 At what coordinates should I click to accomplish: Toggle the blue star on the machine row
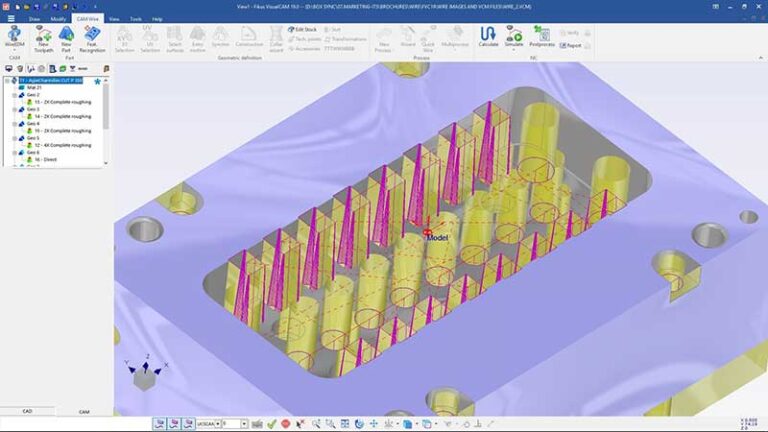click(x=97, y=80)
